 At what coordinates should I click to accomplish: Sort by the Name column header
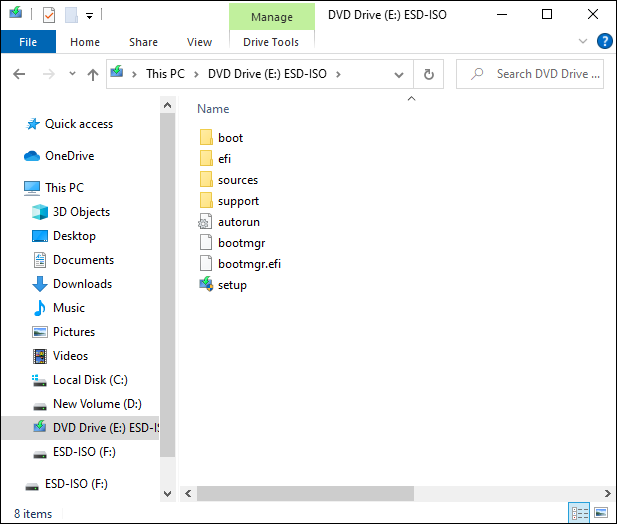click(x=213, y=109)
